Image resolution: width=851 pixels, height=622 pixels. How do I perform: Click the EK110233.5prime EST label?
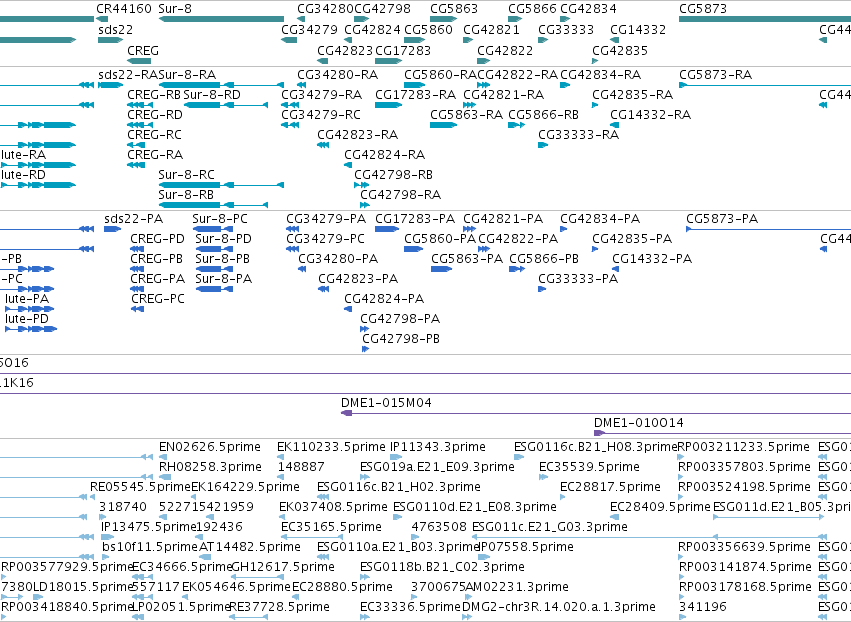coord(332,447)
